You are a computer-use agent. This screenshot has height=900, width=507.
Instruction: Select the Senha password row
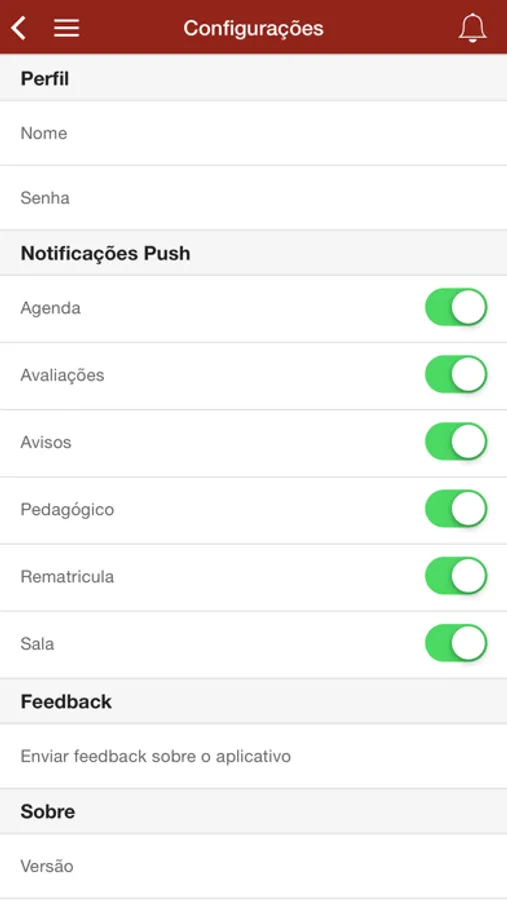point(253,198)
